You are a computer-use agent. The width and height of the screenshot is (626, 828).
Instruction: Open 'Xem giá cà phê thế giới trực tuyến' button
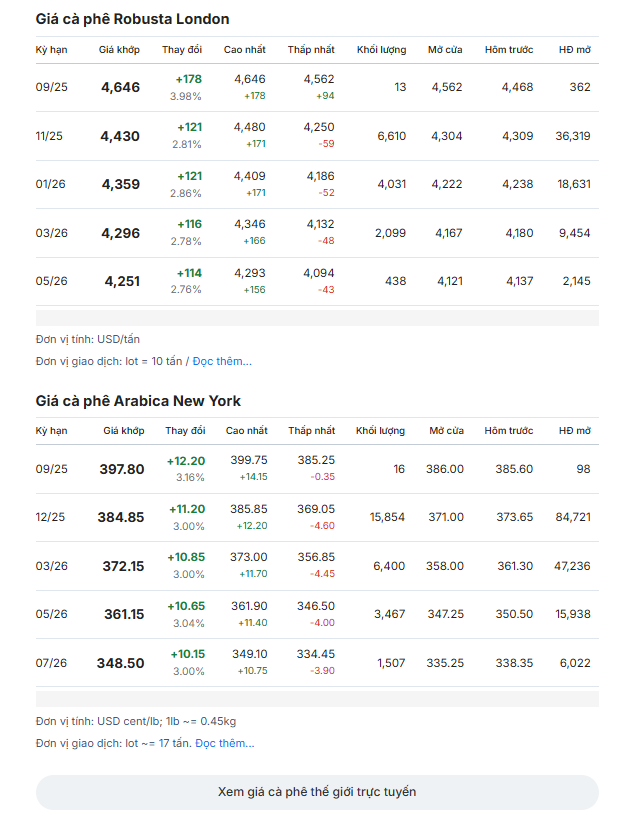pyautogui.click(x=317, y=792)
